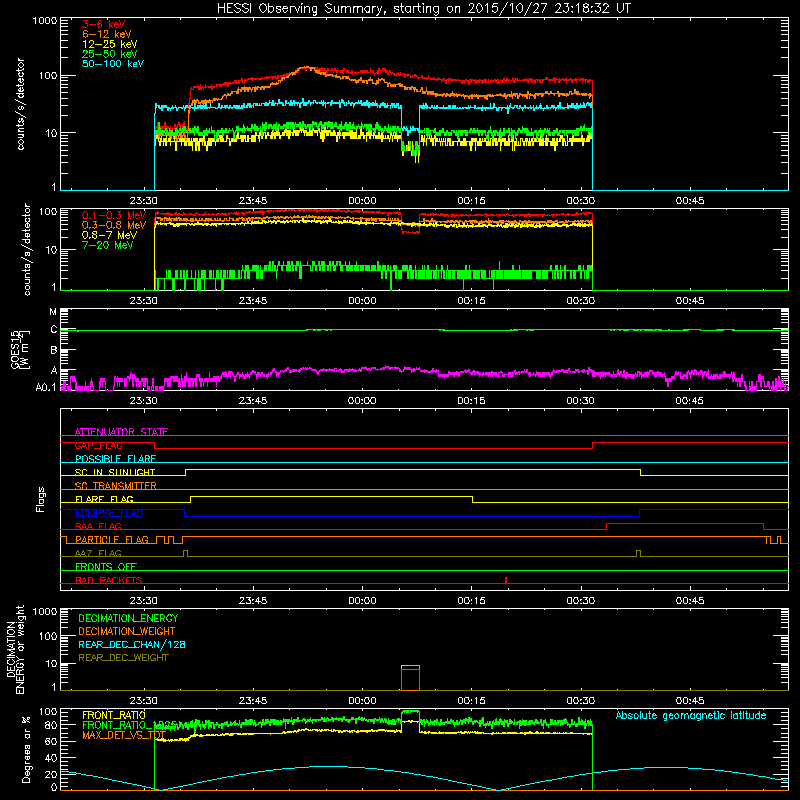Click the 'GOES15' axis label
The image size is (800, 800).
tap(15, 349)
